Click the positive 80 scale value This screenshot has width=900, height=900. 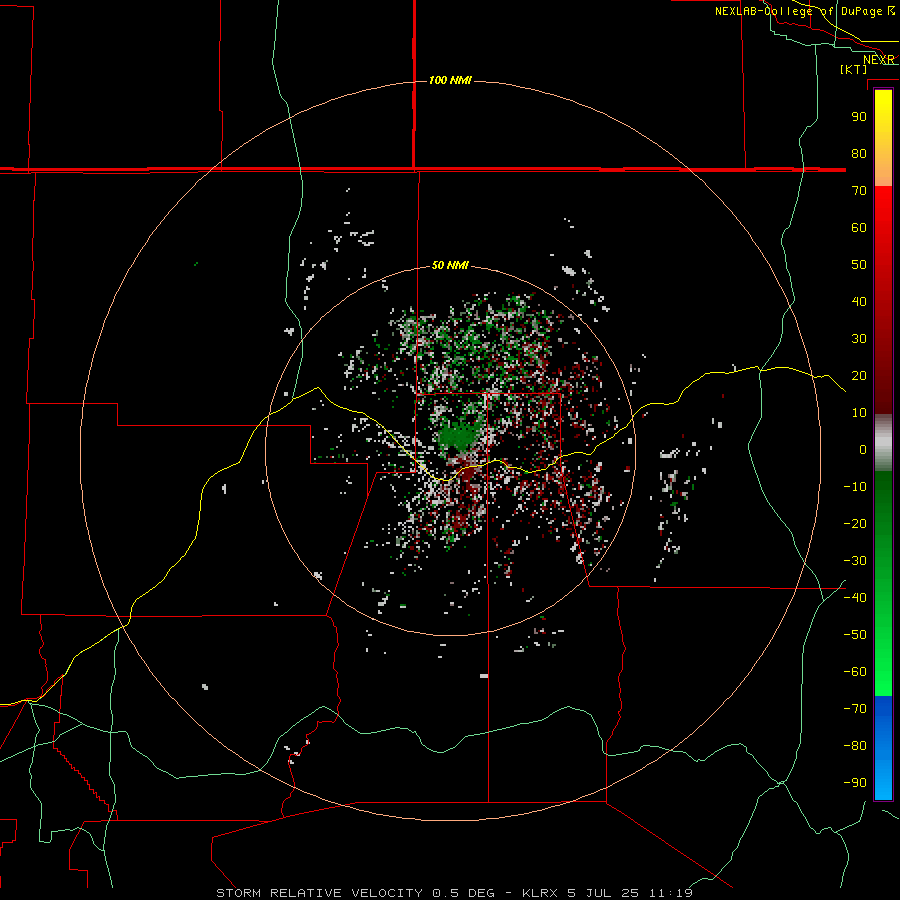[x=859, y=153]
